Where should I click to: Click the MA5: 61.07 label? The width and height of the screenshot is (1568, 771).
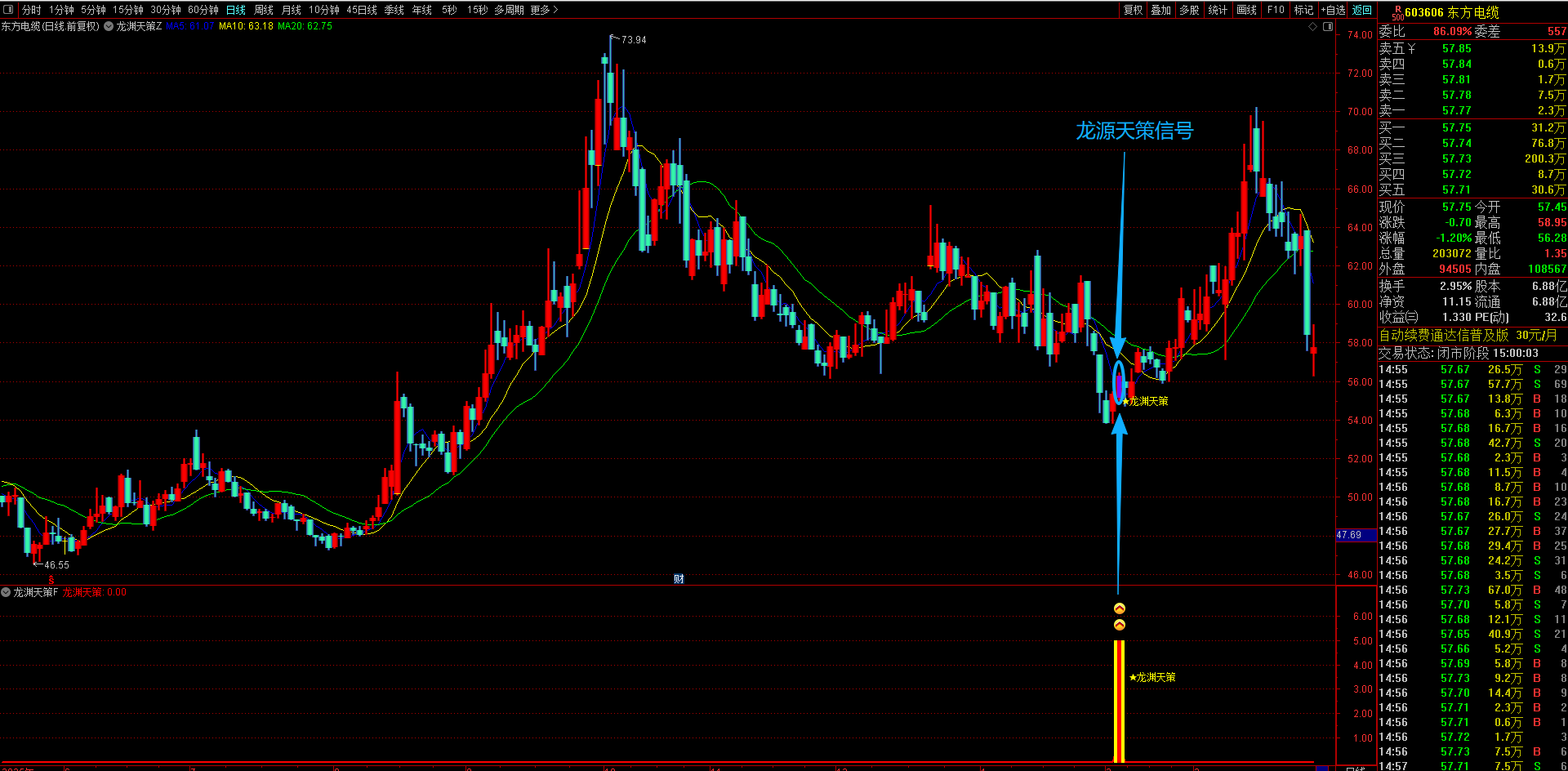point(189,26)
